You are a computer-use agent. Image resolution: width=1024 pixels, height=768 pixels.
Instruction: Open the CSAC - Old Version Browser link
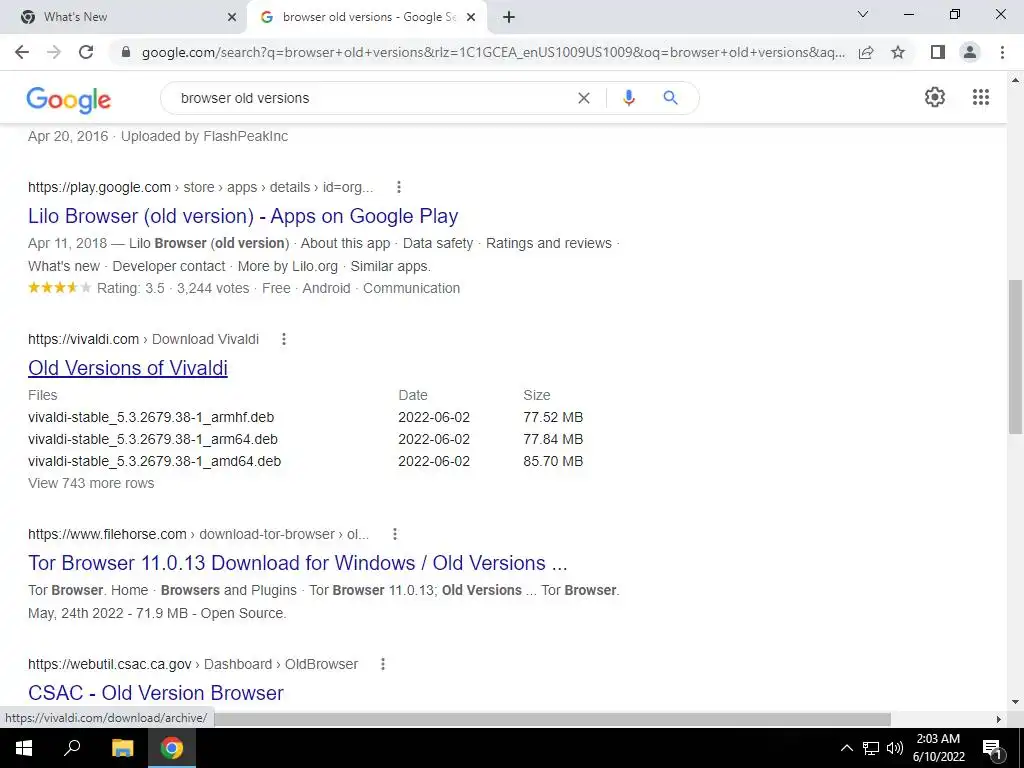(156, 693)
